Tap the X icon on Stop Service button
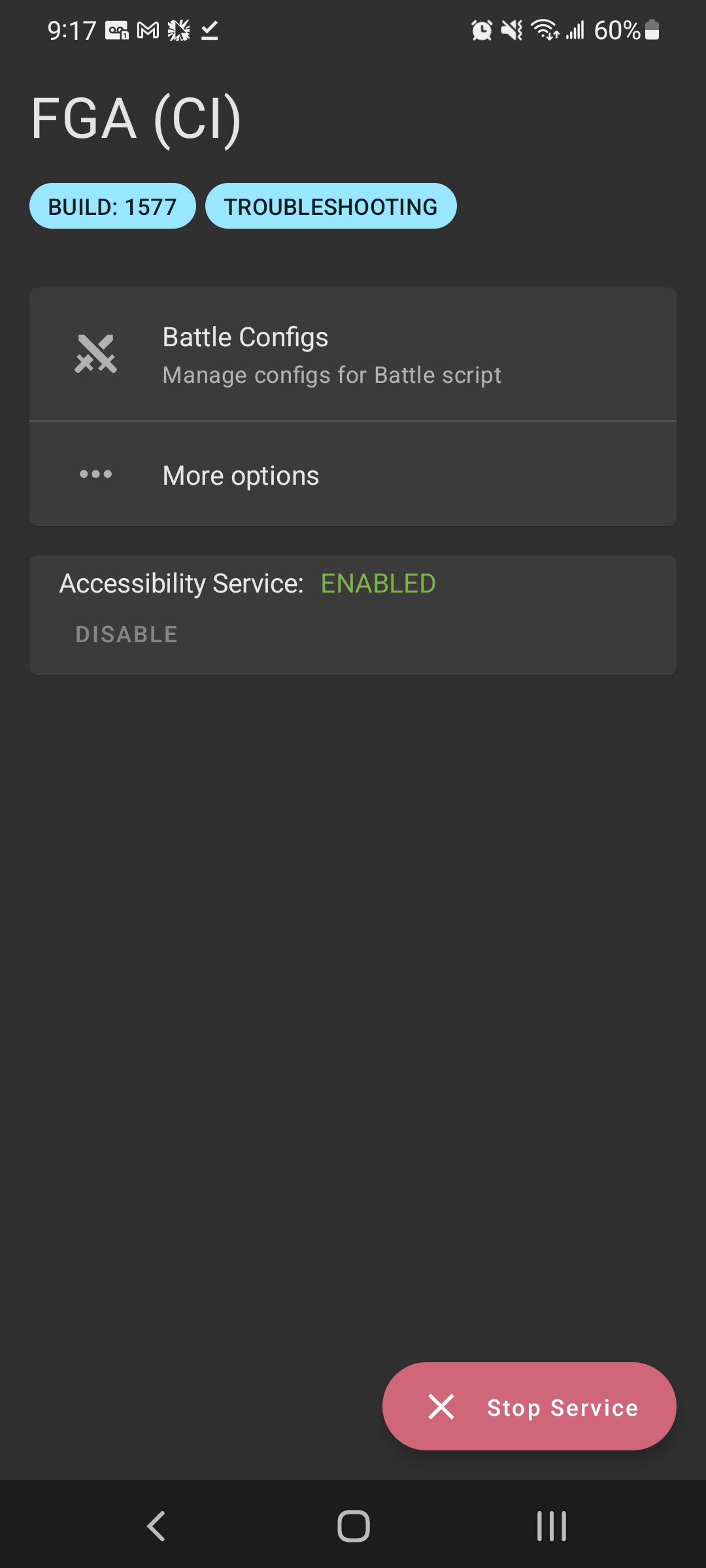 [x=442, y=1407]
